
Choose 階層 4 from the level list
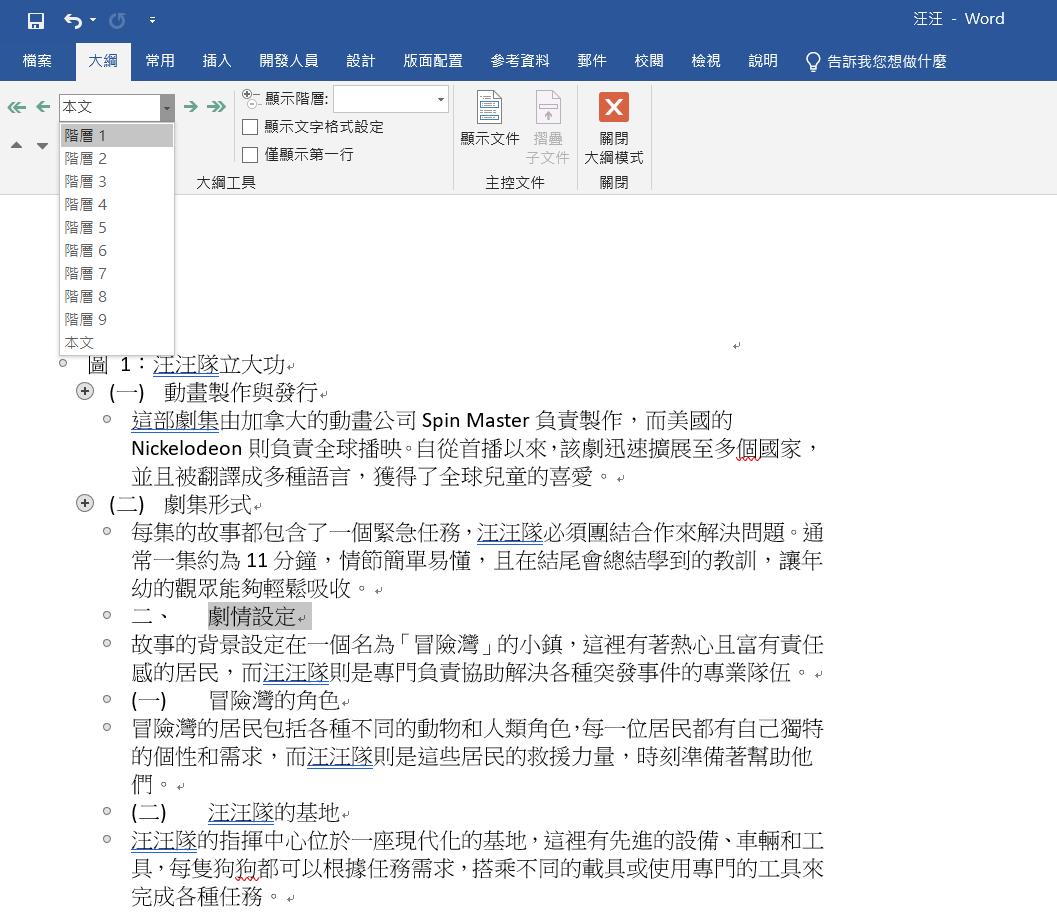tap(117, 204)
